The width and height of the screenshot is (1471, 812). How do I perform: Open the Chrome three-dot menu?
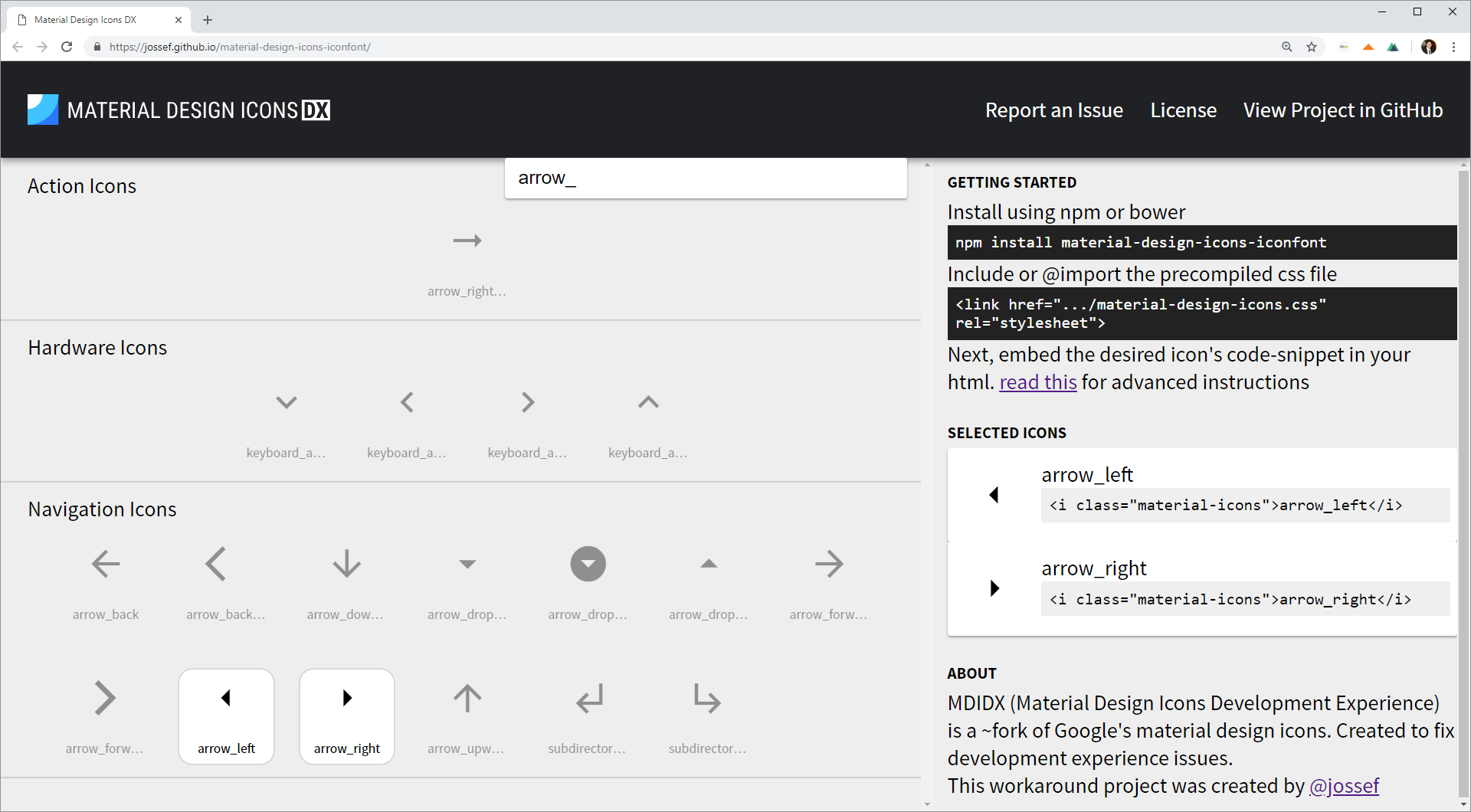tap(1453, 47)
